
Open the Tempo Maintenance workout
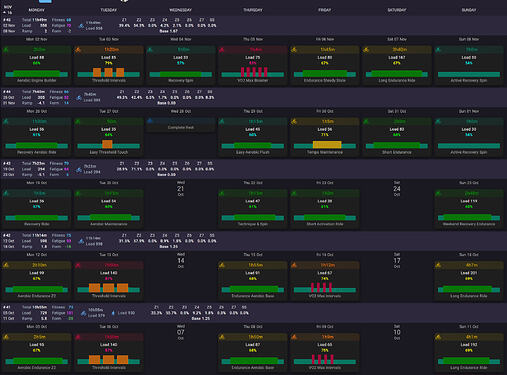tap(325, 137)
